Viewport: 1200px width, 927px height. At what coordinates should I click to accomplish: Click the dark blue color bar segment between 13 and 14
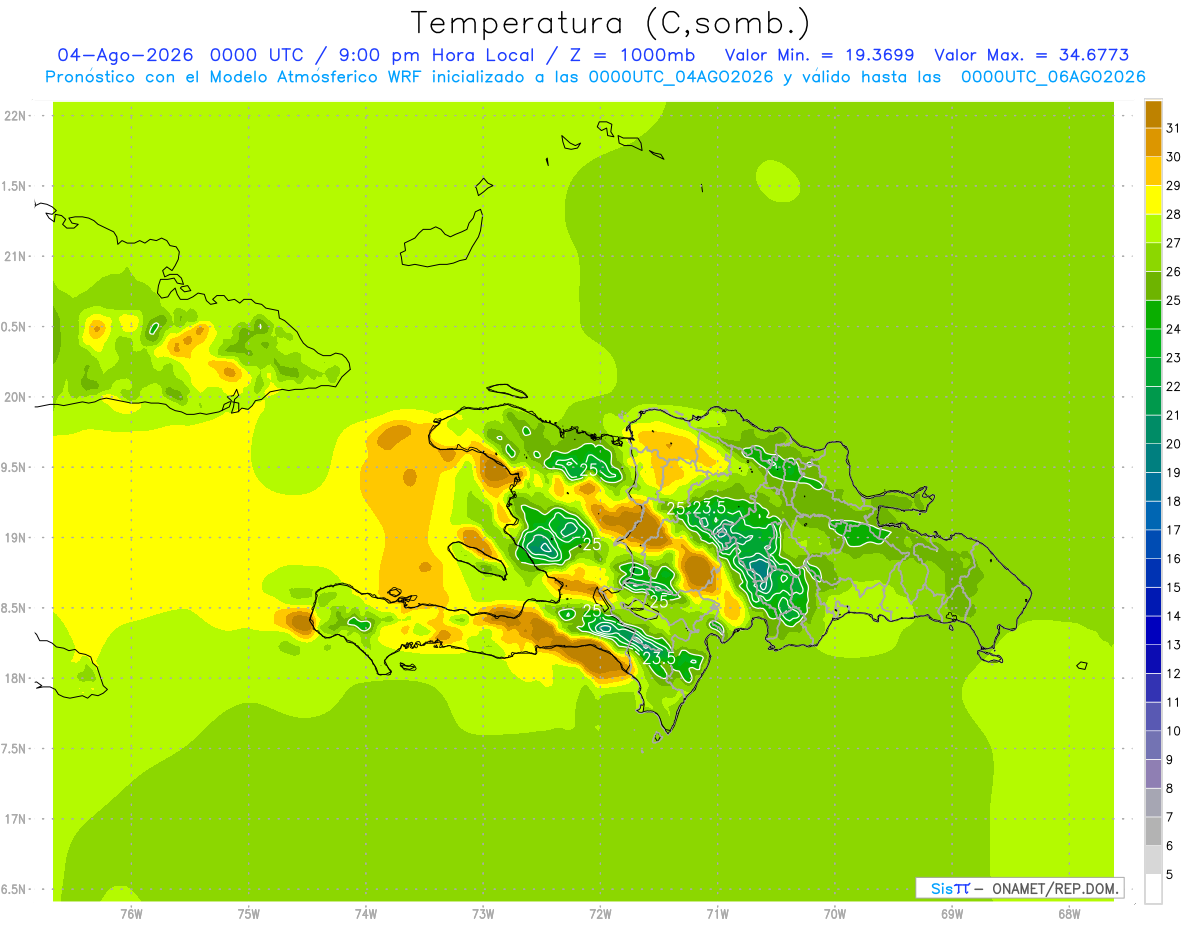[x=1153, y=630]
